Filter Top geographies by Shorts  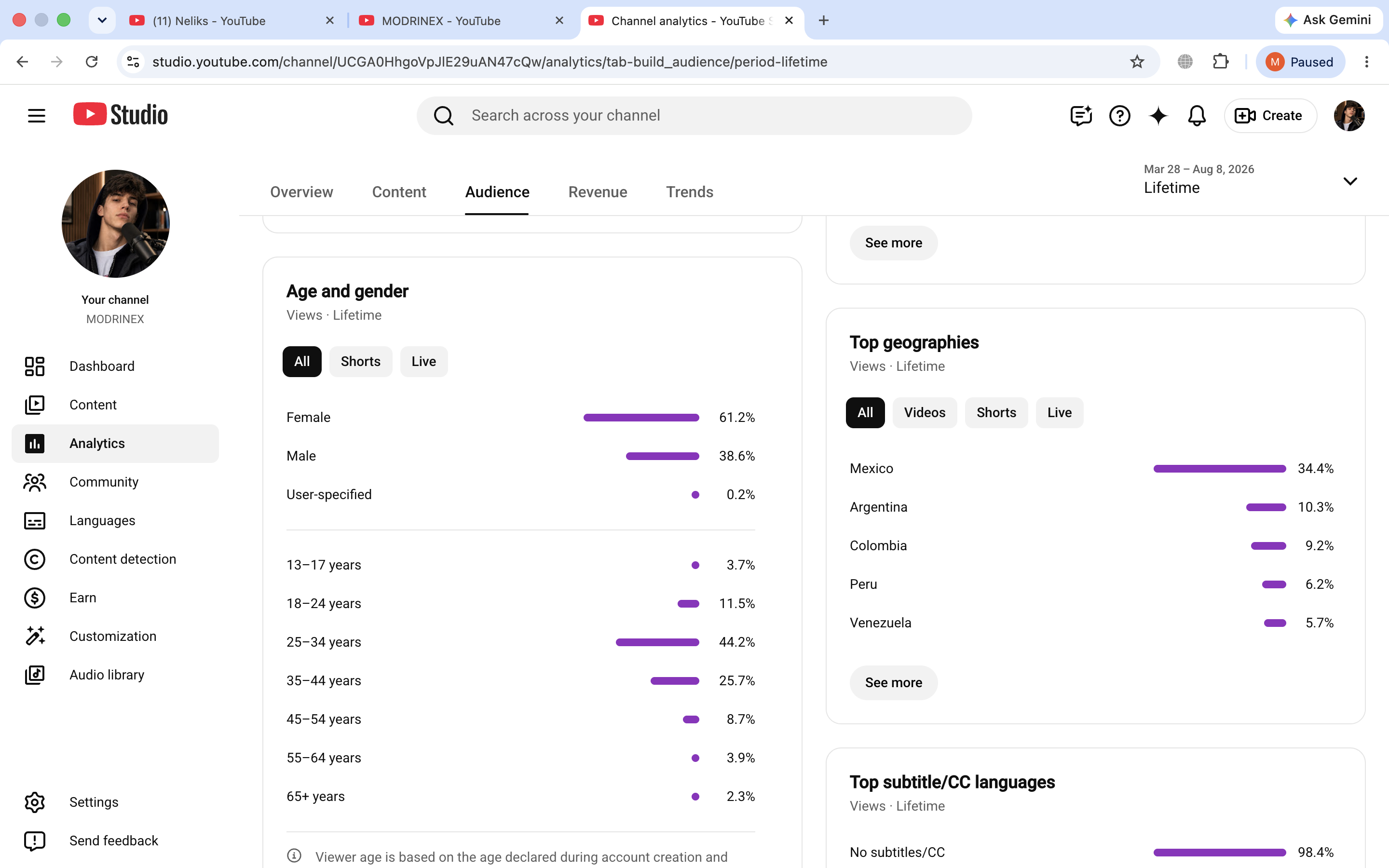tap(996, 413)
